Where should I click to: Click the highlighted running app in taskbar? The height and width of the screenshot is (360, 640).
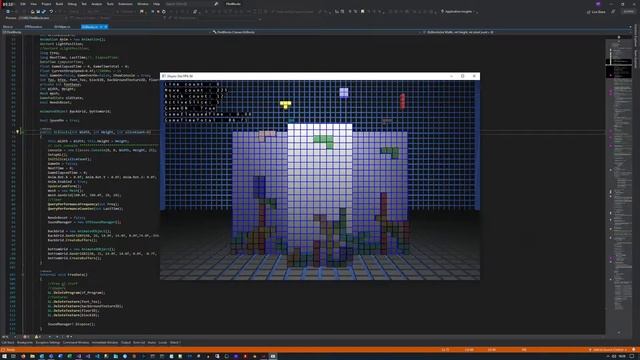coord(273,356)
